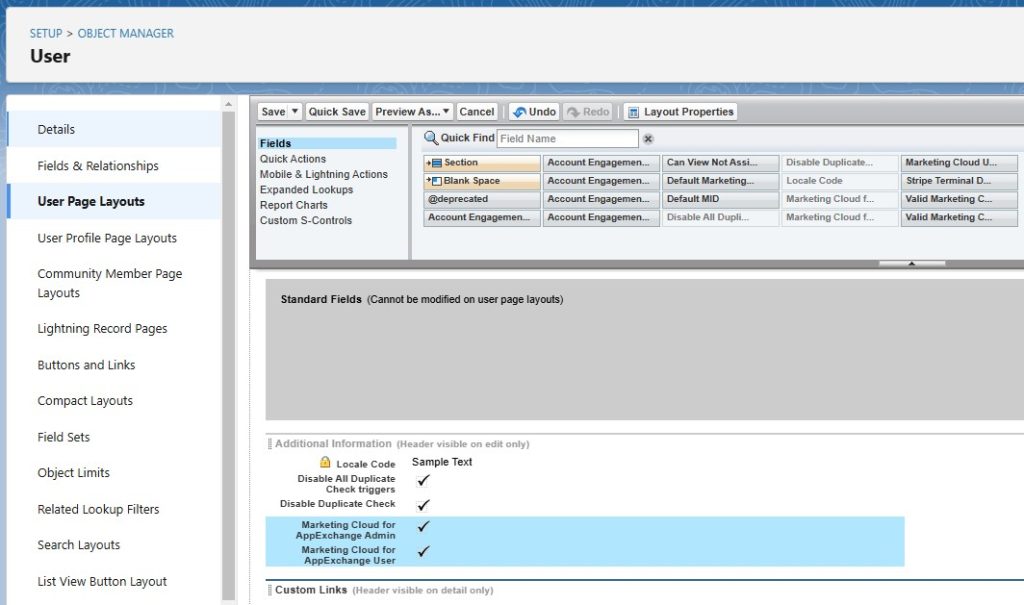This screenshot has width=1024, height=605.
Task: Click the Undo button in the toolbar
Action: pos(534,112)
